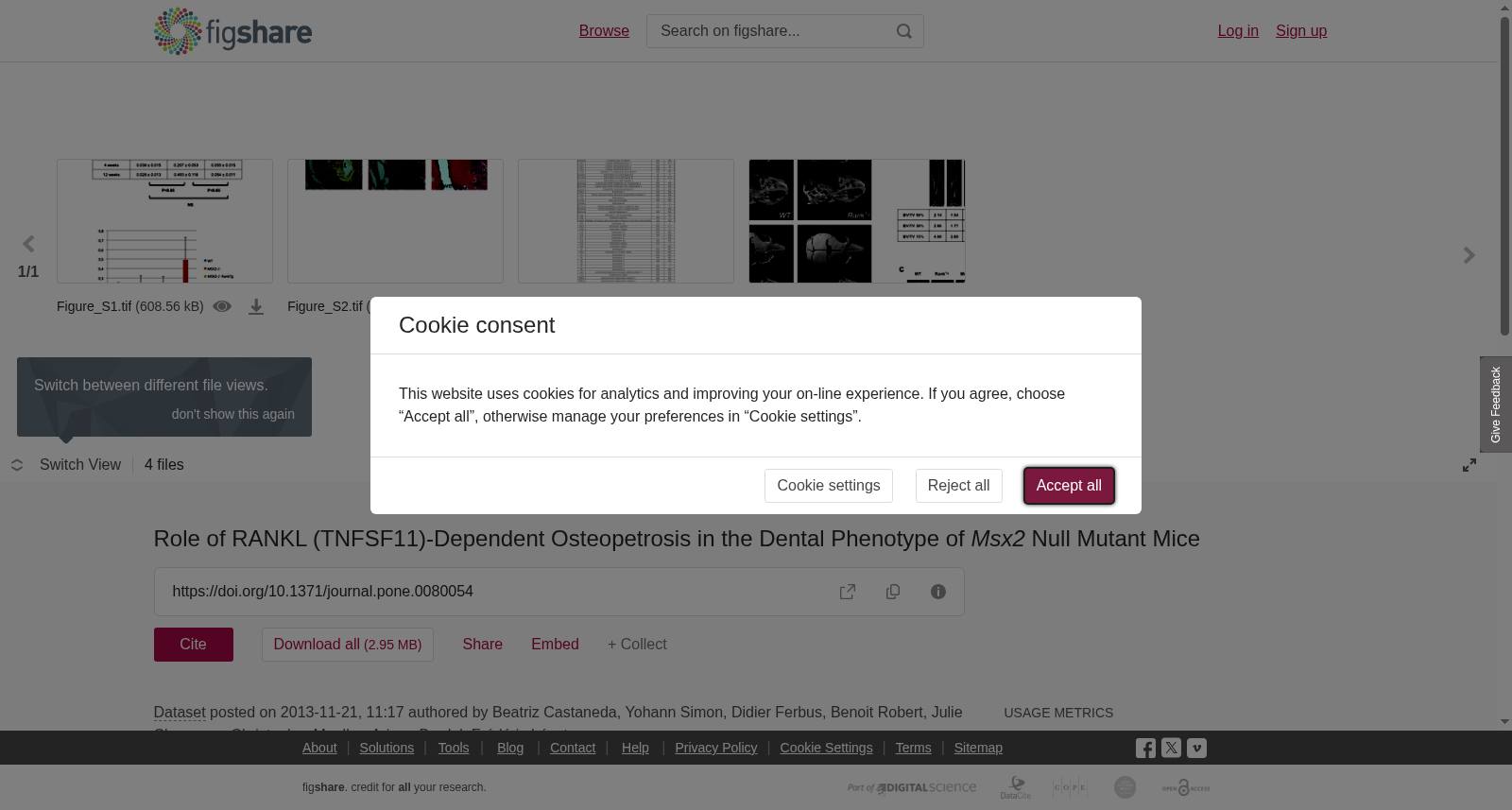Preview Figure_S1.tif with the eye icon

(222, 306)
